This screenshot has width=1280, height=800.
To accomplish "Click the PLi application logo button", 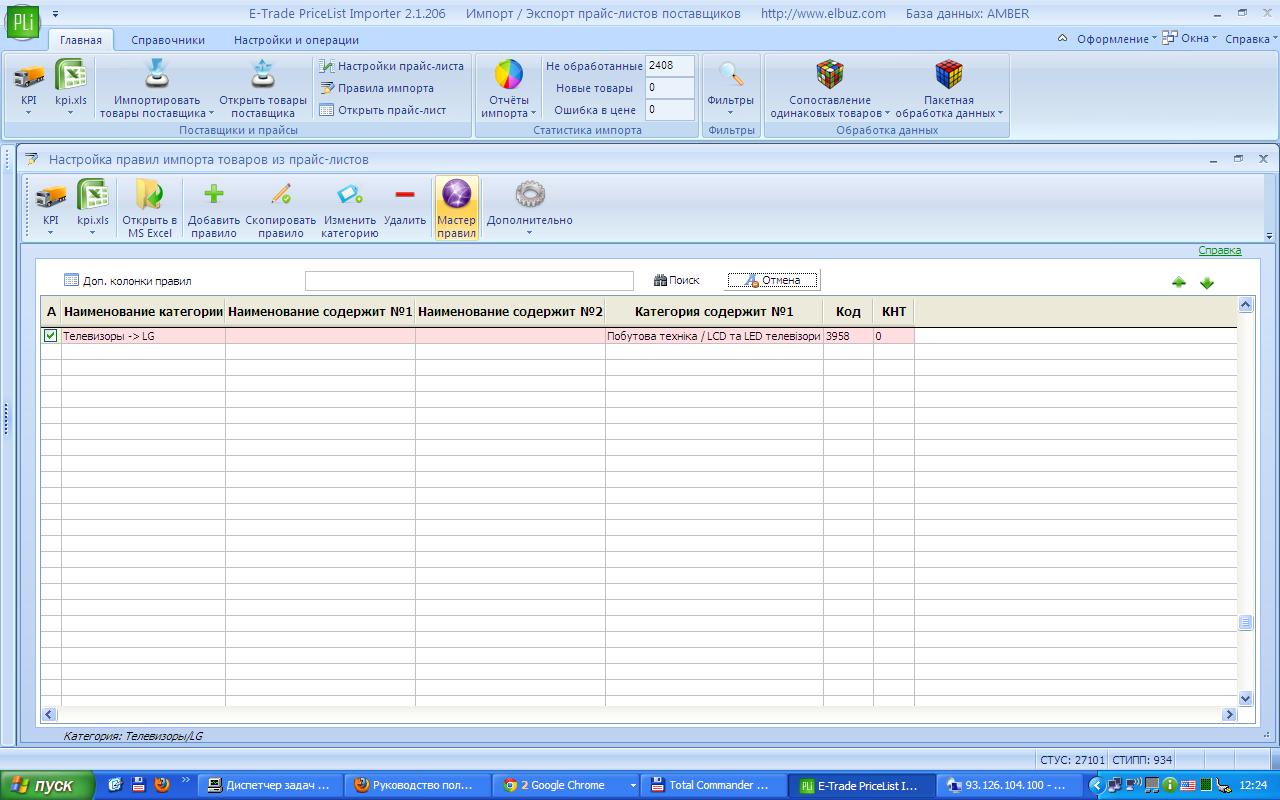I will click(22, 20).
